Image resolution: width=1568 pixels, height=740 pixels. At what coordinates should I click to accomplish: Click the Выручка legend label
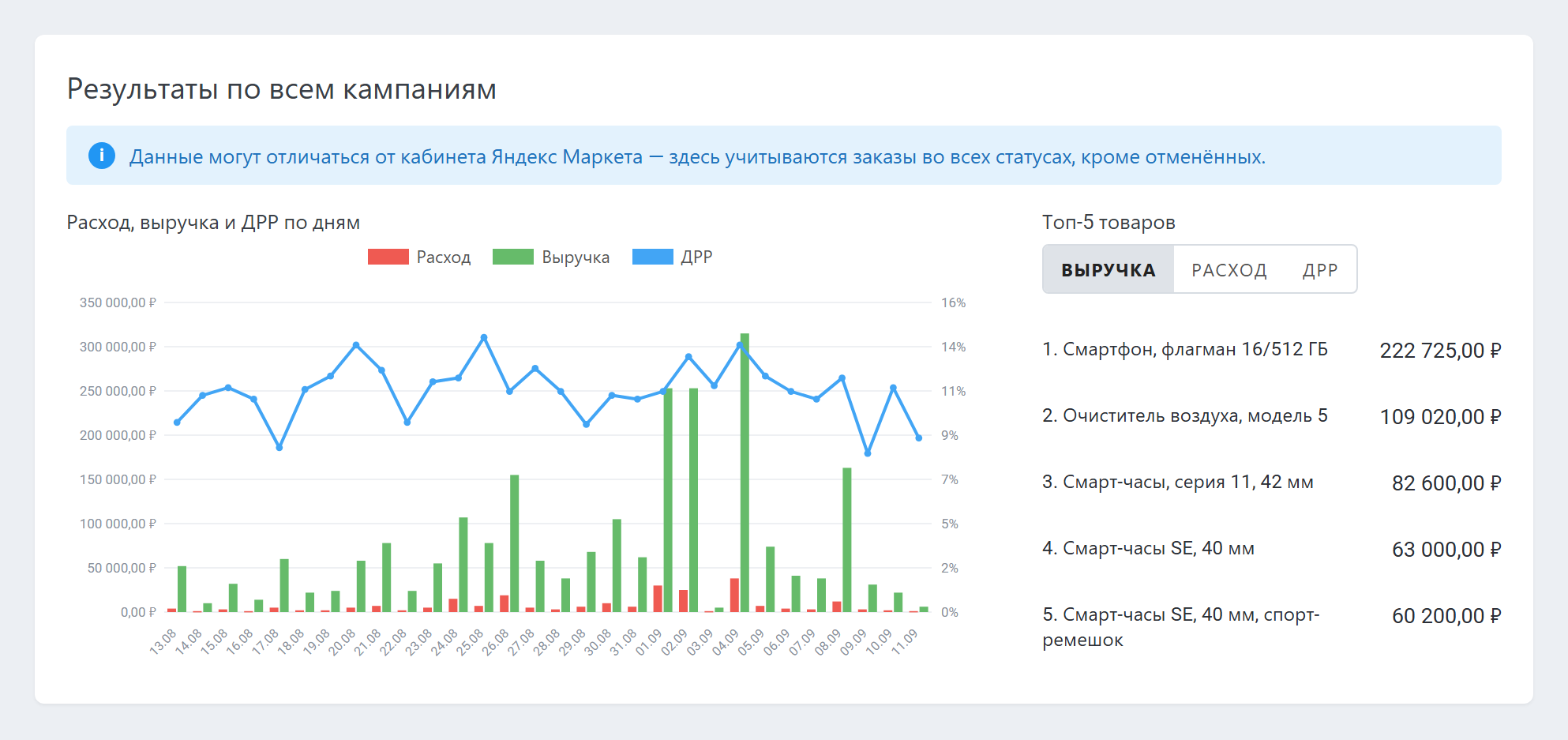coord(576,257)
